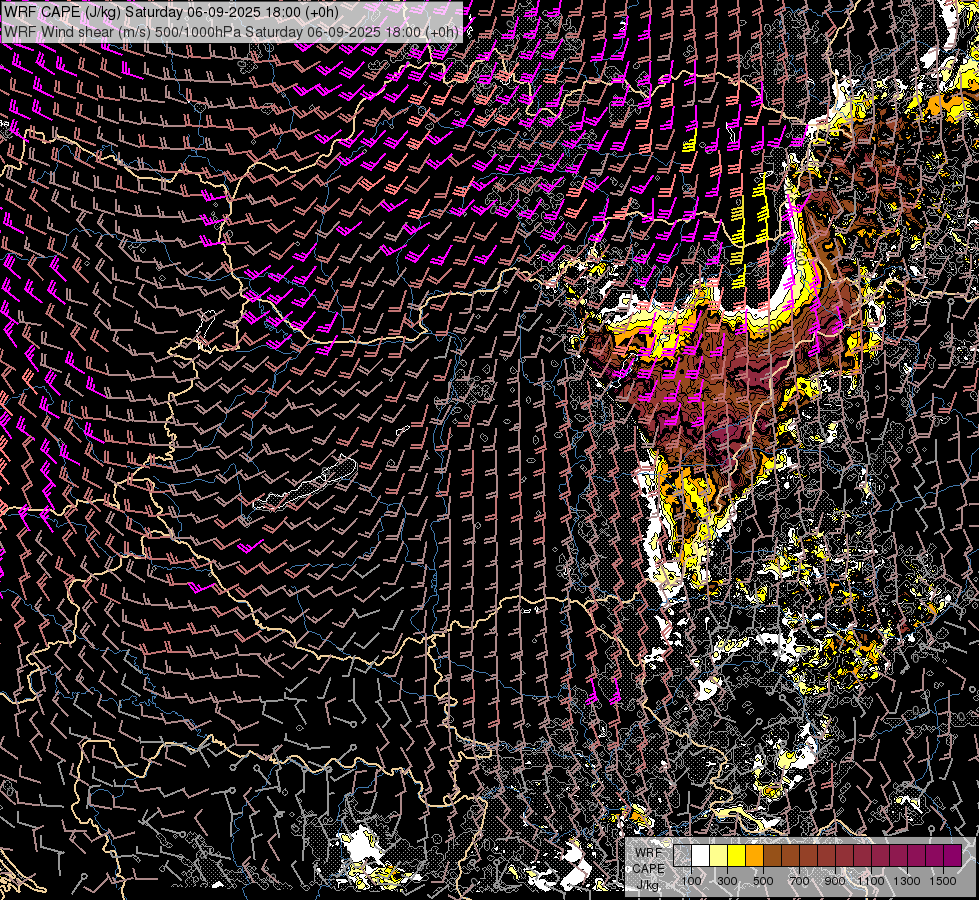
Task: Click the legend label 1300
Action: pyautogui.click(x=907, y=881)
